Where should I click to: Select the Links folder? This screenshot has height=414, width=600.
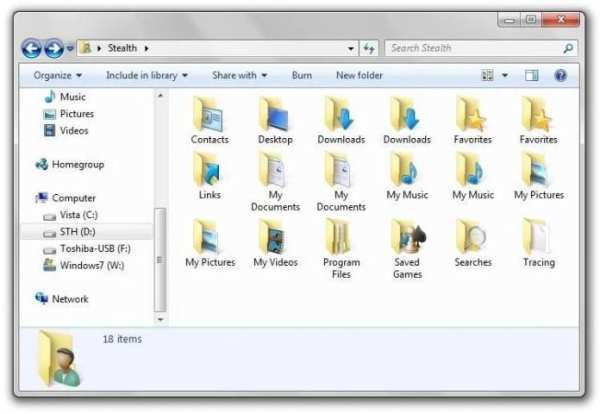click(210, 176)
